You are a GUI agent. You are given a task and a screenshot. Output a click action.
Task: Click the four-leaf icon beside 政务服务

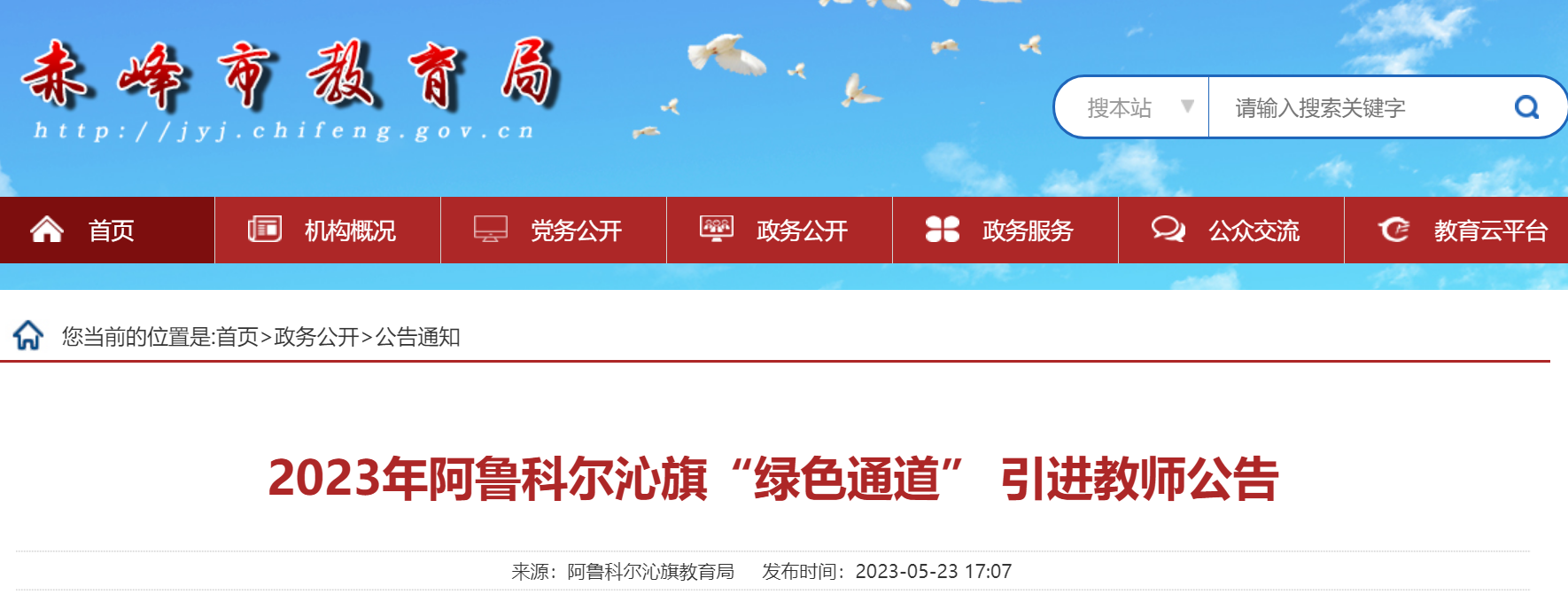[x=942, y=230]
